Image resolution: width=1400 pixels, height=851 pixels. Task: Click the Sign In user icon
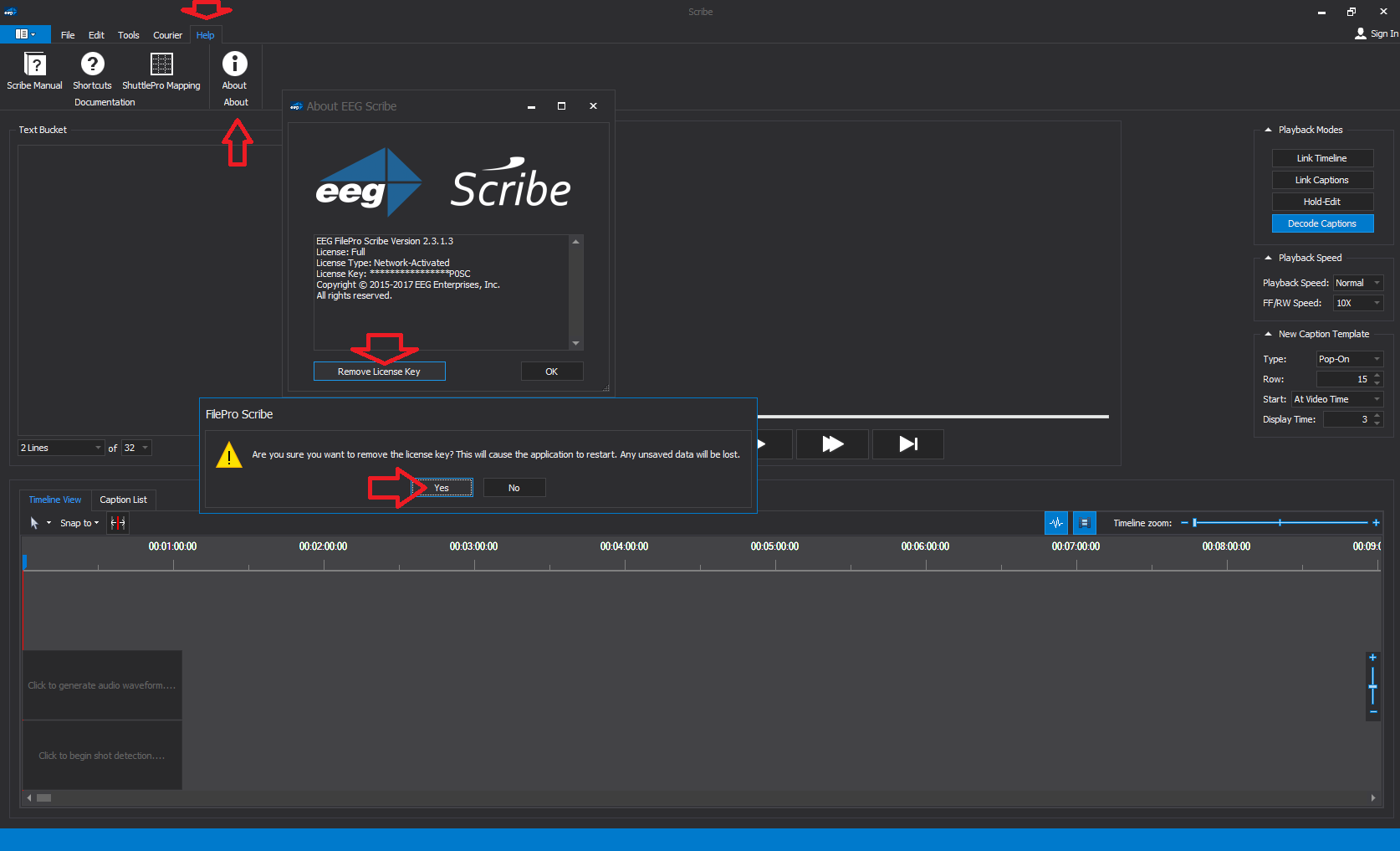tap(1361, 33)
